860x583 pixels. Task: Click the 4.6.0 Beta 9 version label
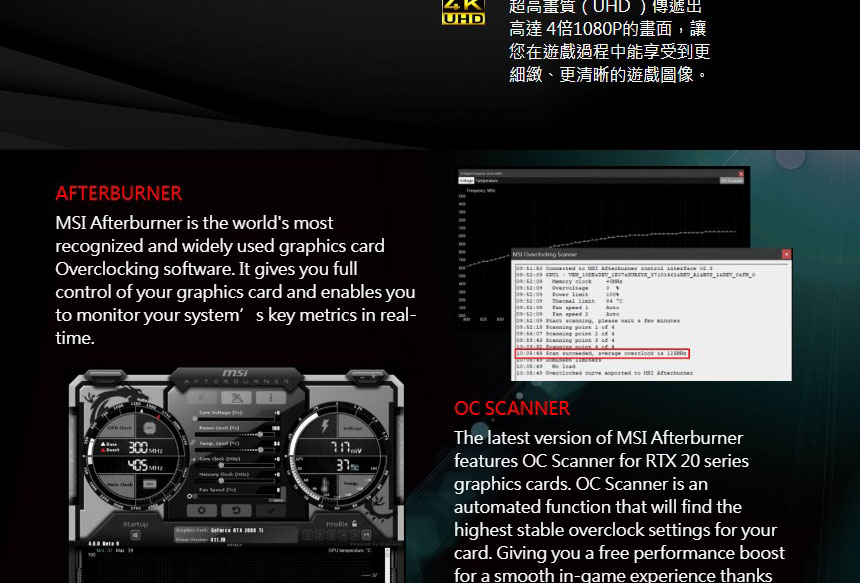104,544
